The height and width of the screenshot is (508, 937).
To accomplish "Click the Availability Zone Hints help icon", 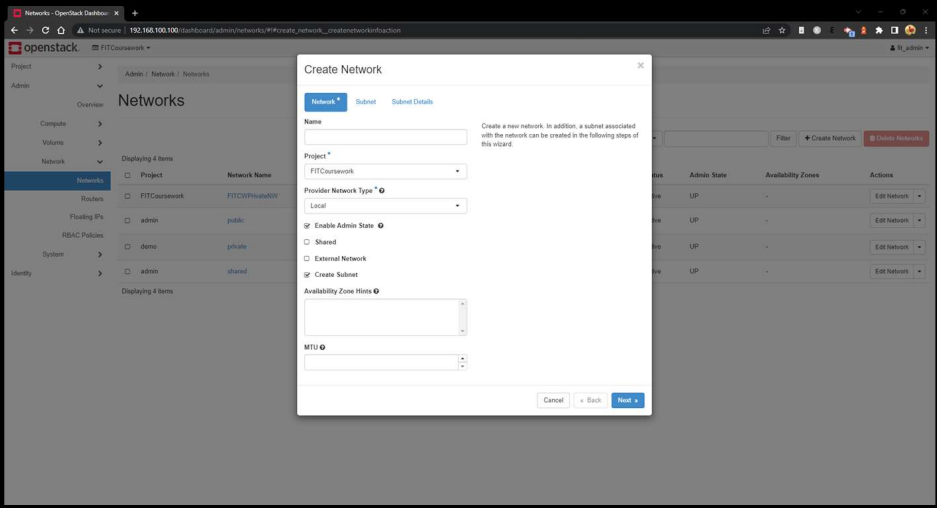I will click(x=376, y=291).
